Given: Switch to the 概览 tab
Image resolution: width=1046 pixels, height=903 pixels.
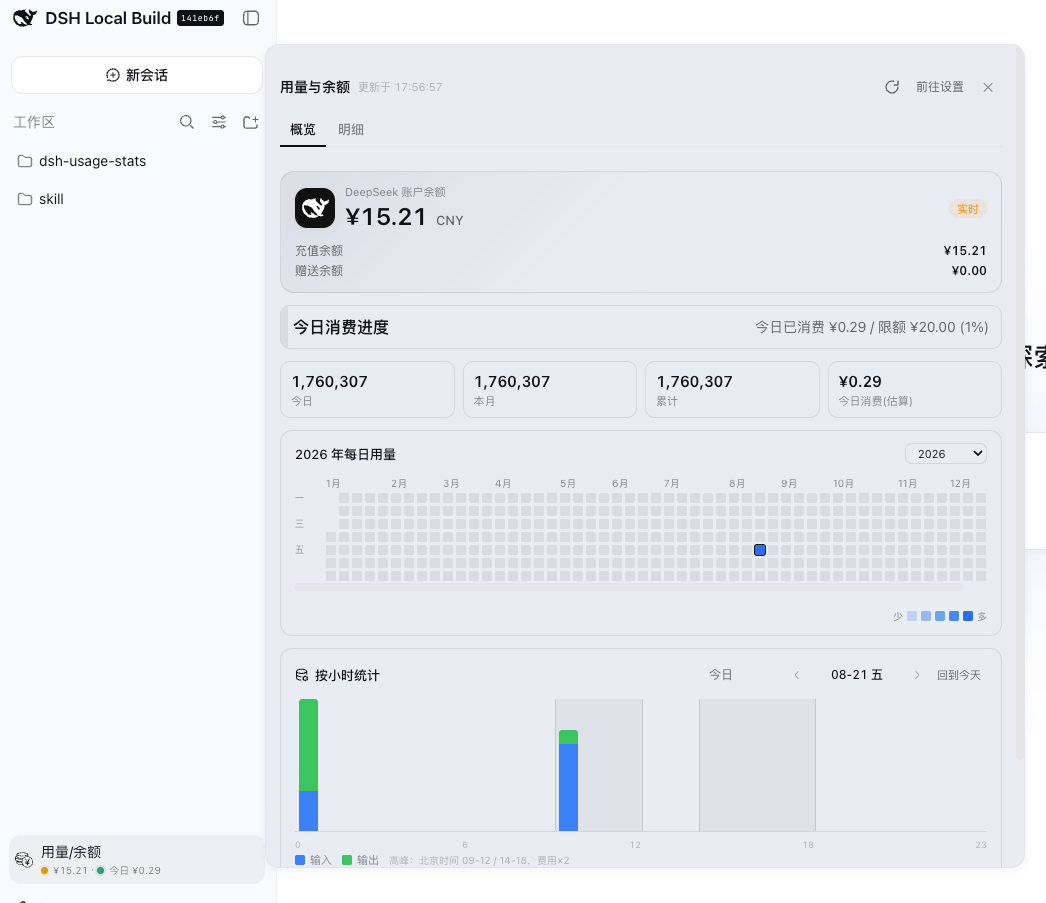Looking at the screenshot, I should coord(303,129).
